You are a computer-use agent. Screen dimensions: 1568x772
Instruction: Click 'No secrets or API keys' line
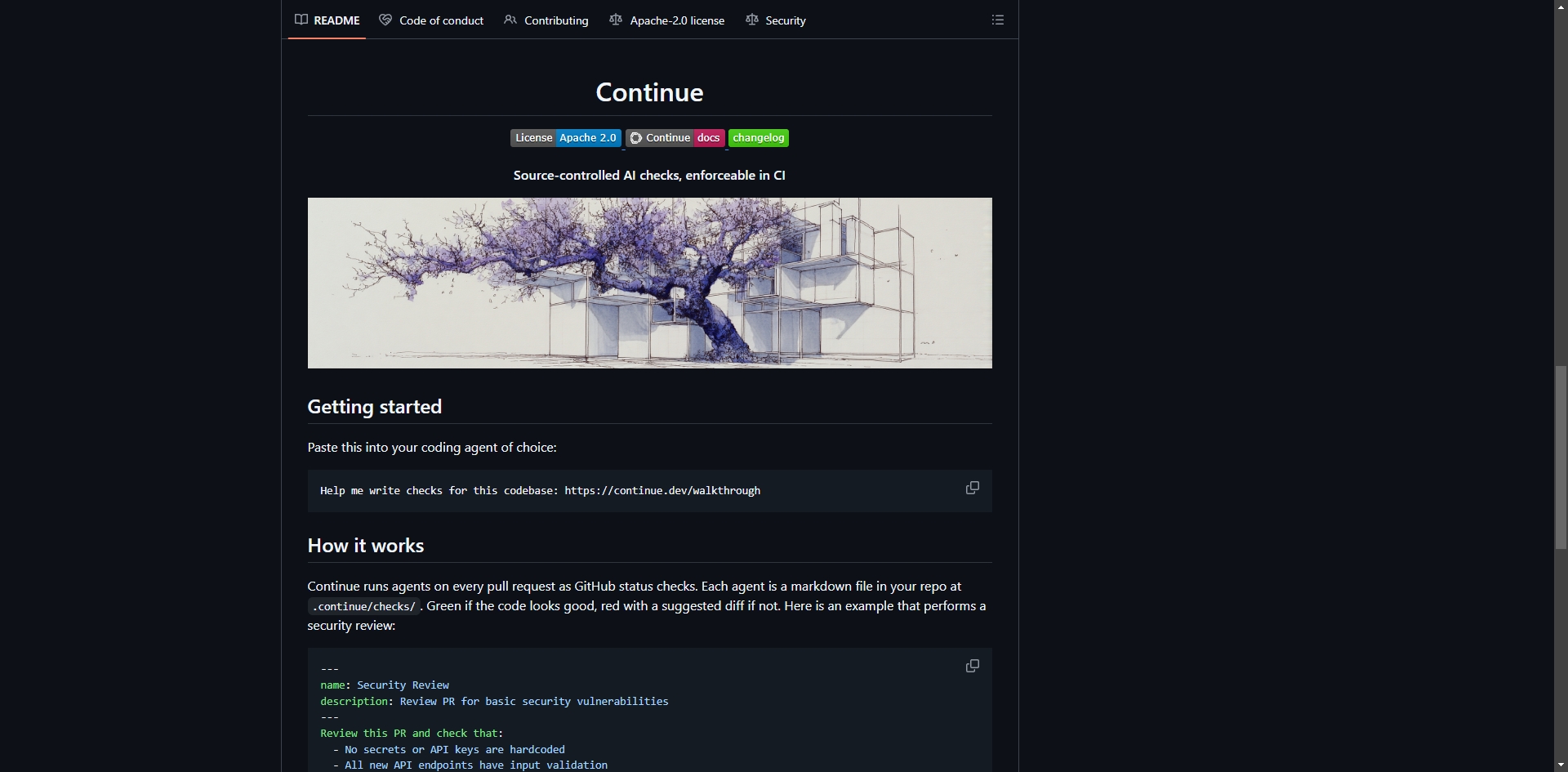point(449,750)
